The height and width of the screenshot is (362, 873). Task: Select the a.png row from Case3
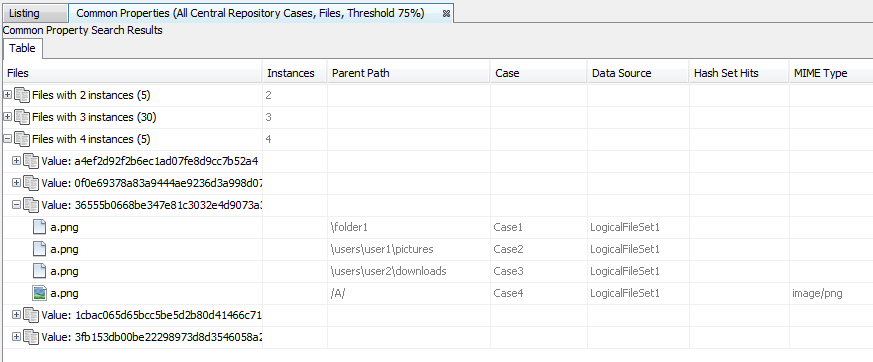[438, 271]
